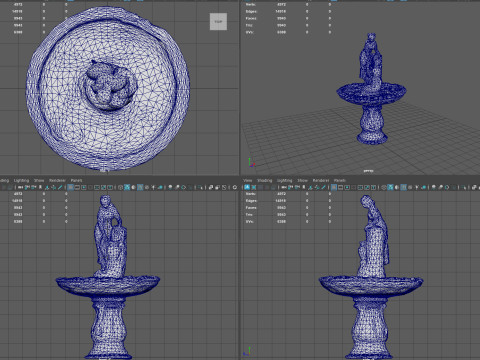Open Shading menu of bottom-right viewport

point(265,180)
